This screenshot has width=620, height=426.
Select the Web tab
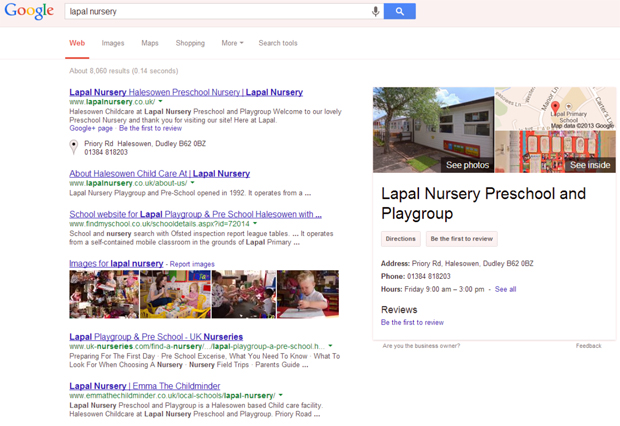pyautogui.click(x=77, y=43)
